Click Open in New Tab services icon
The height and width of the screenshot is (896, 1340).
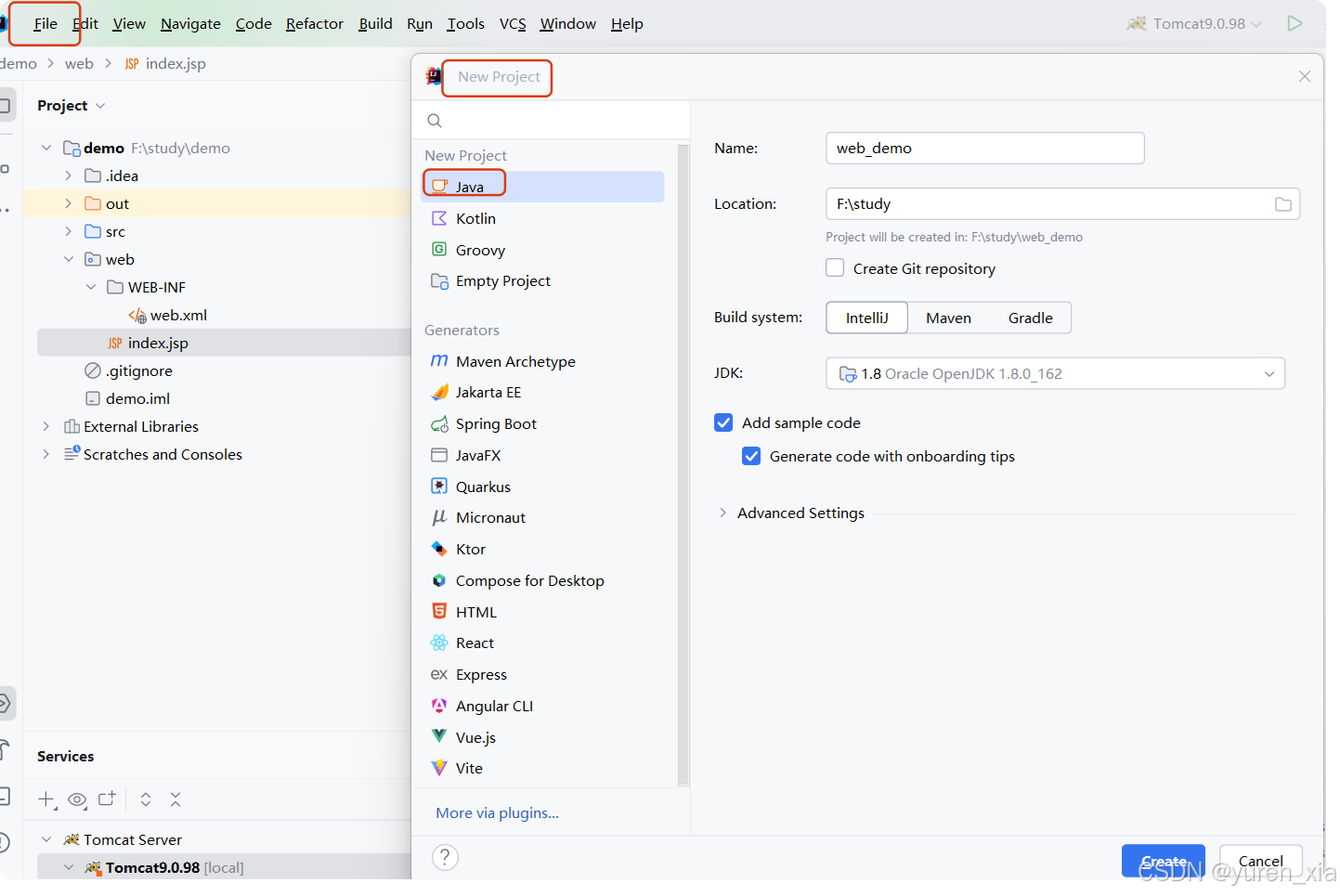tap(108, 799)
